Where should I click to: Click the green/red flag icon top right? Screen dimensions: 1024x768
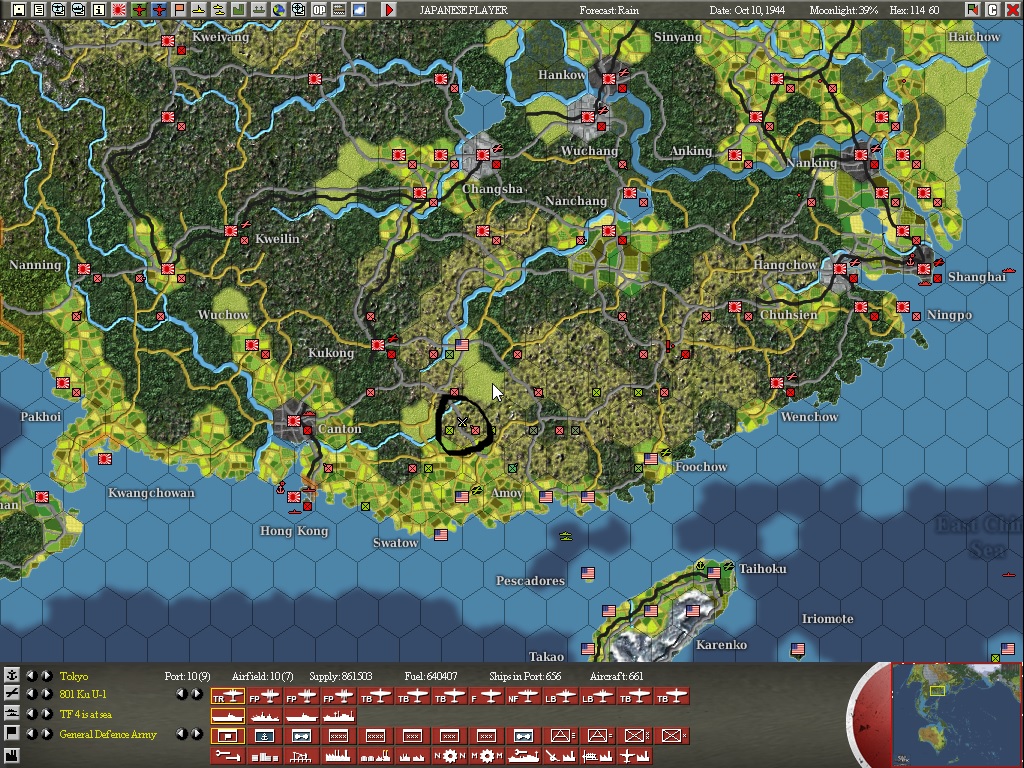coord(973,10)
